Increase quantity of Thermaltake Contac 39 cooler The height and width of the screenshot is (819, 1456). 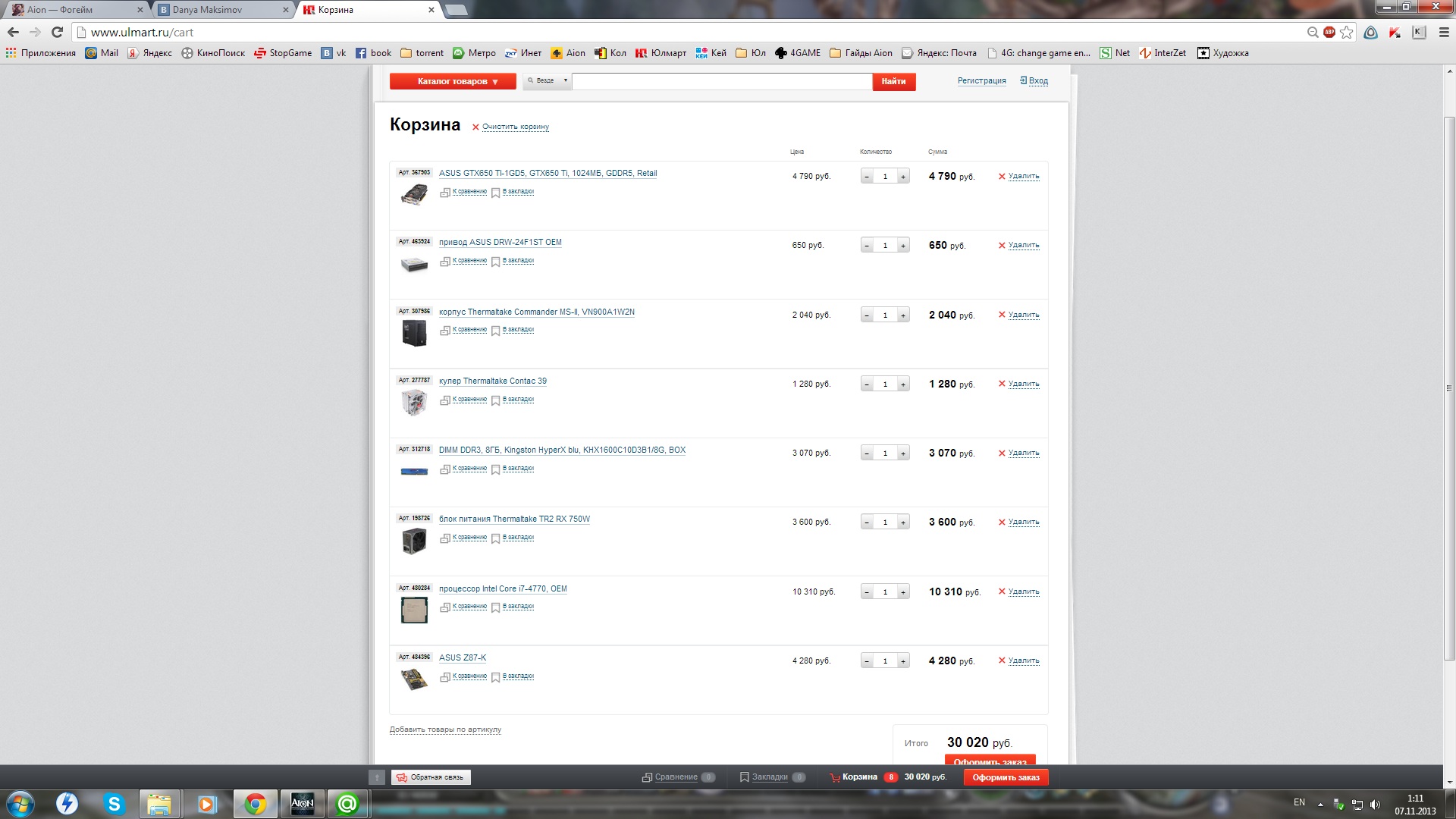click(902, 384)
